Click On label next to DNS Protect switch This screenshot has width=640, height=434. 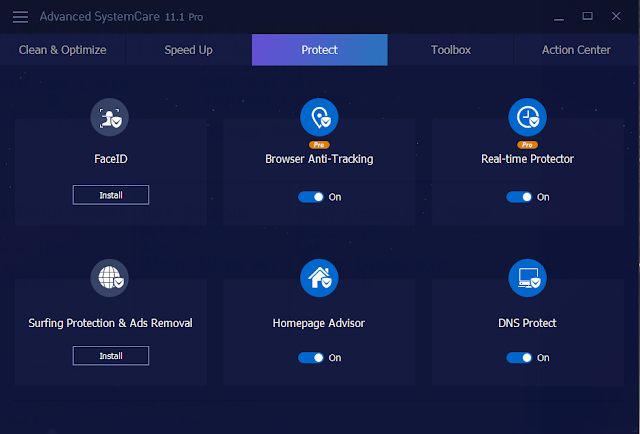[543, 358]
